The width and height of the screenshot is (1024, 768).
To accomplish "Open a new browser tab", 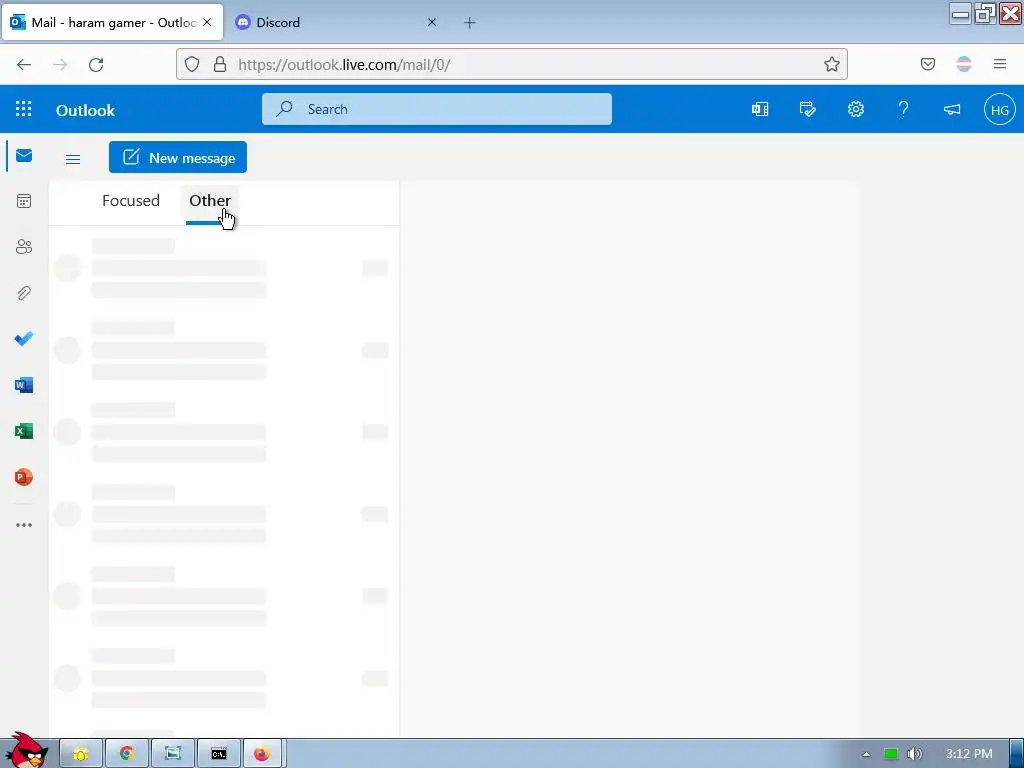I will click(x=470, y=23).
